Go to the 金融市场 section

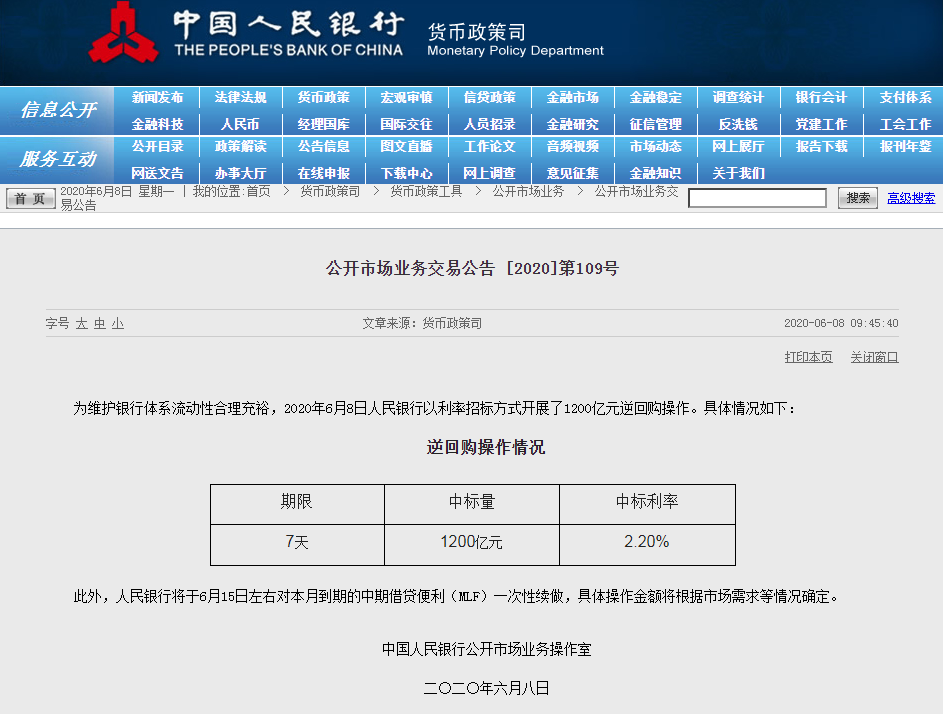coord(572,98)
